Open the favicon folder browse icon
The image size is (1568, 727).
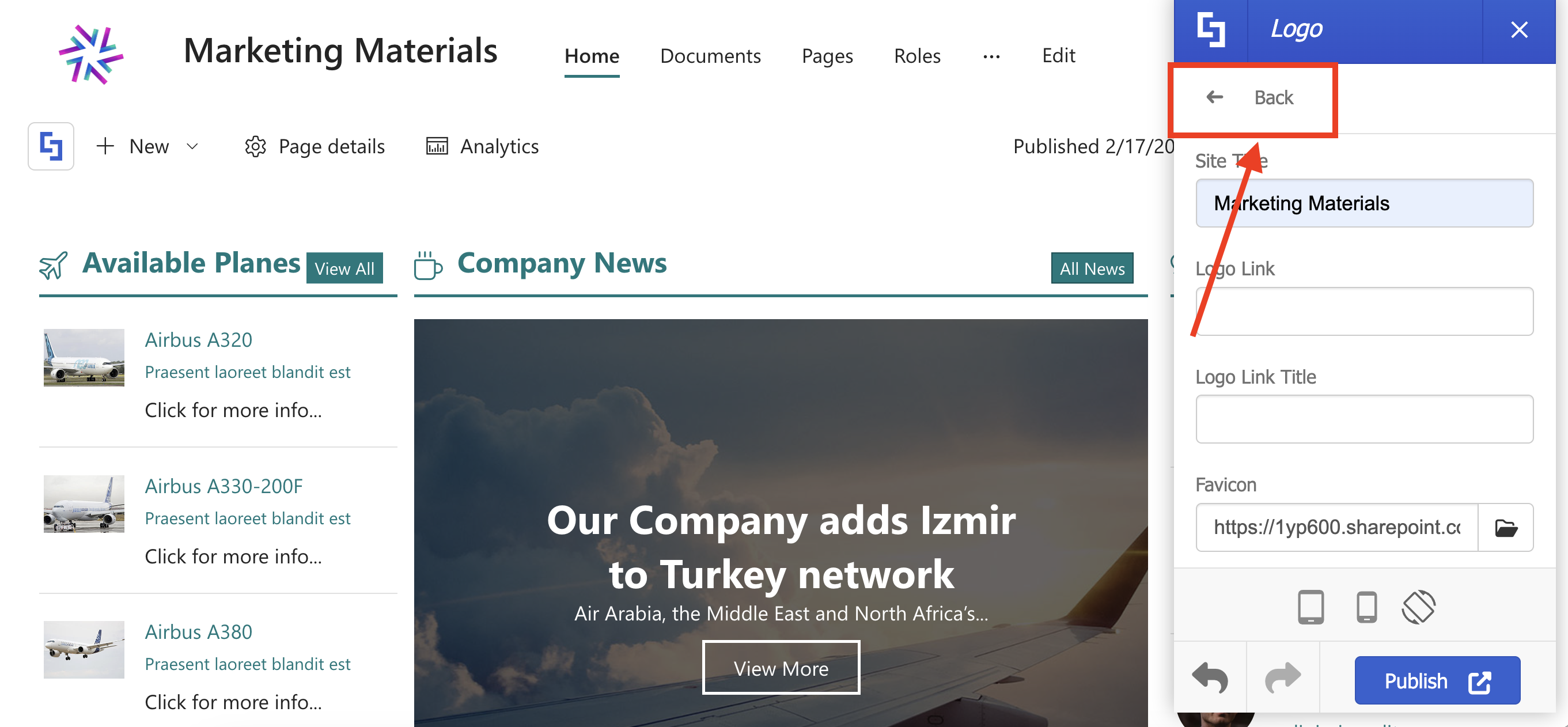pos(1505,527)
